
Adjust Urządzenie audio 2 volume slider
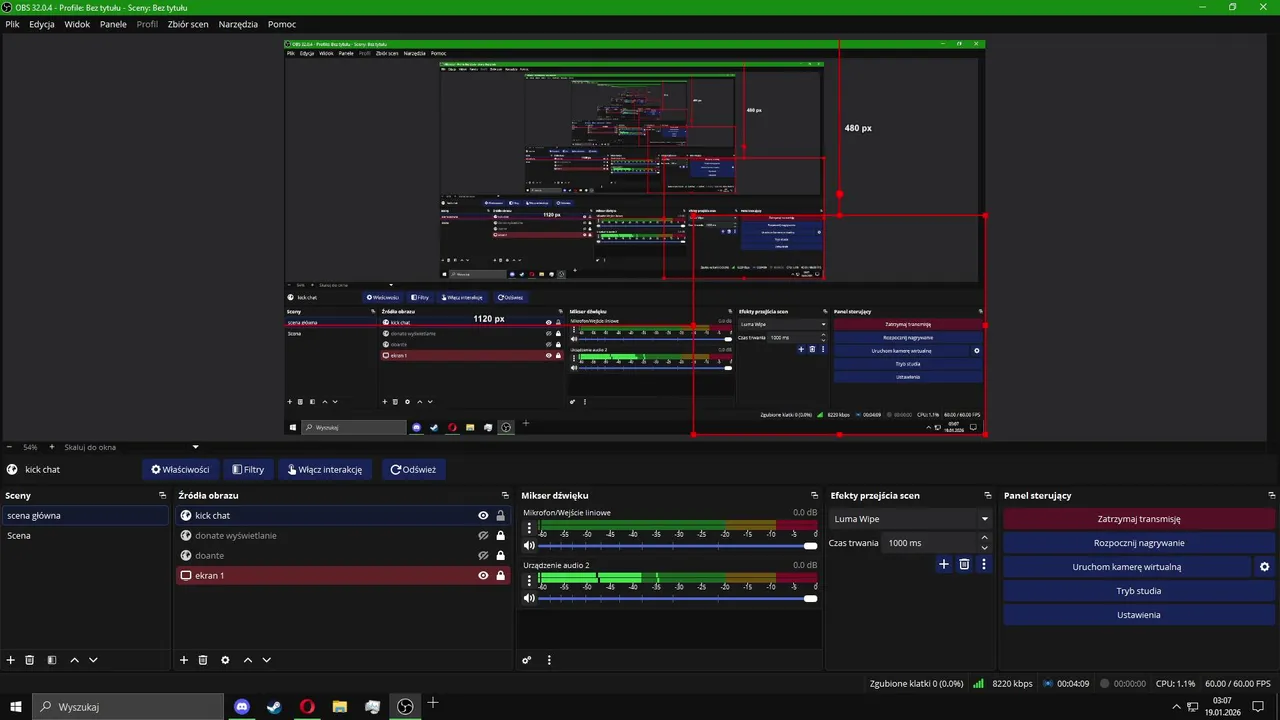678,598
